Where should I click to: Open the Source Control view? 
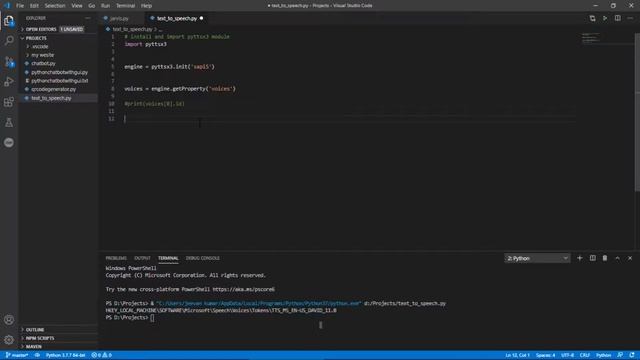pyautogui.click(x=9, y=61)
